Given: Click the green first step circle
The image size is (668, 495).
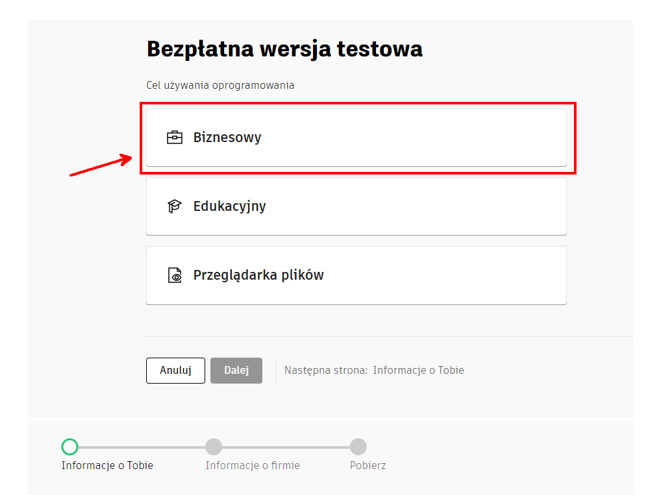Looking at the screenshot, I should point(69,447).
